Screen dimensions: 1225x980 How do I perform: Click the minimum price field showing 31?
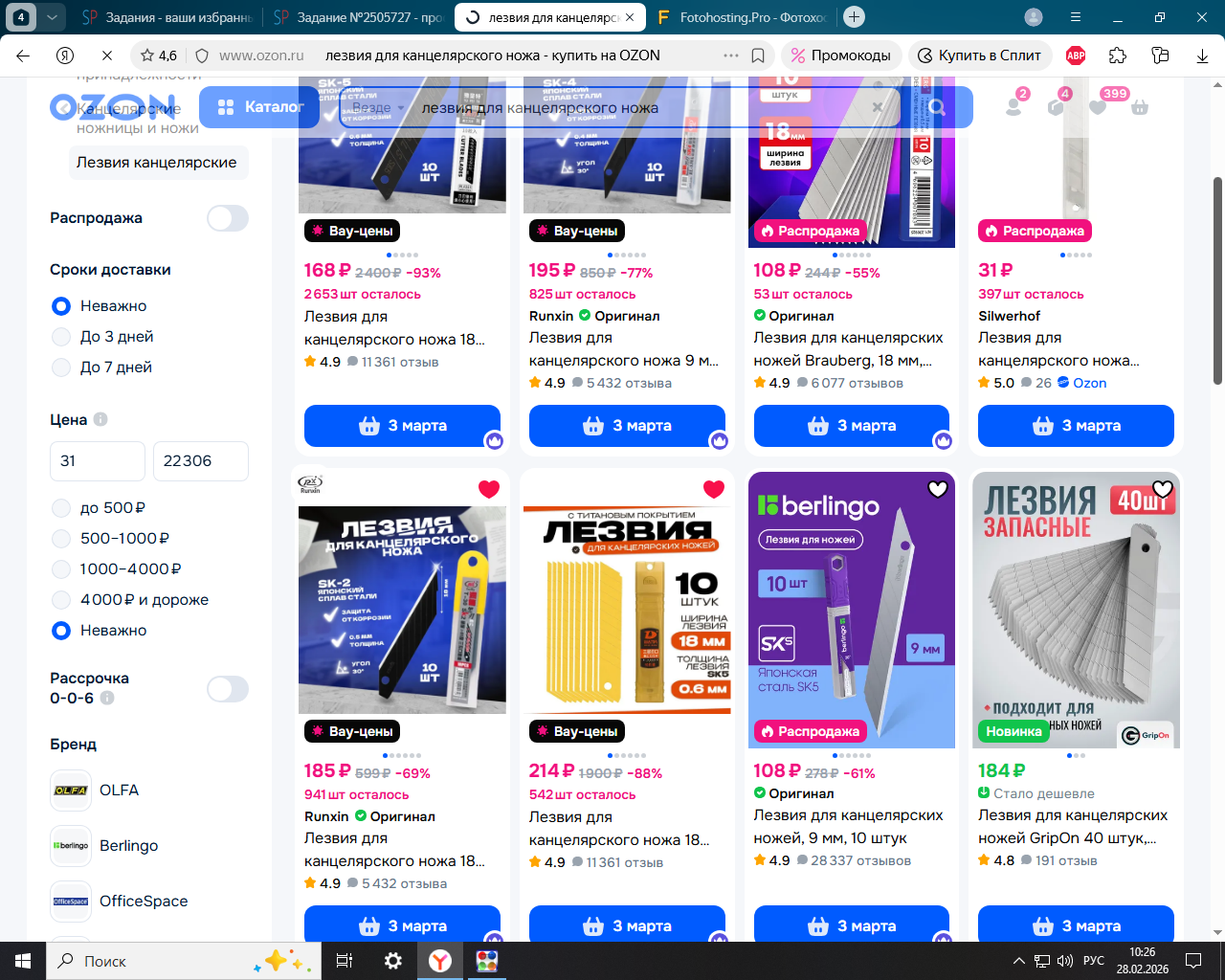[x=98, y=461]
